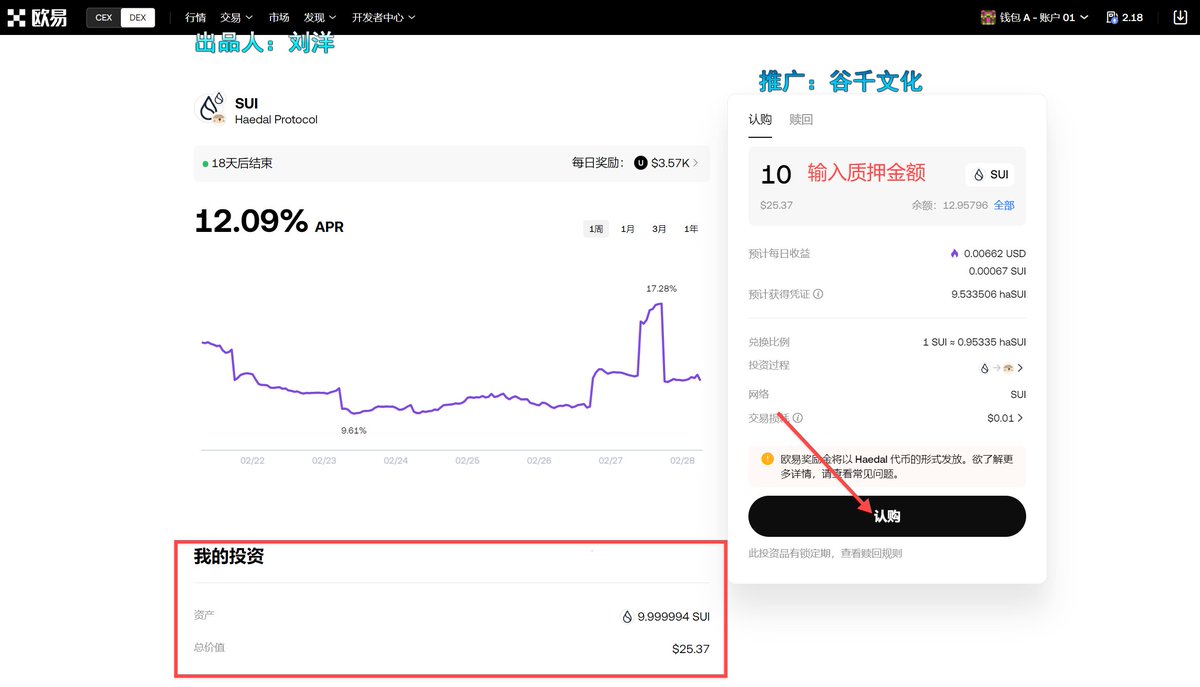This screenshot has height=687, width=1200.
Task: Select the 3月 chart range
Action: tap(660, 229)
